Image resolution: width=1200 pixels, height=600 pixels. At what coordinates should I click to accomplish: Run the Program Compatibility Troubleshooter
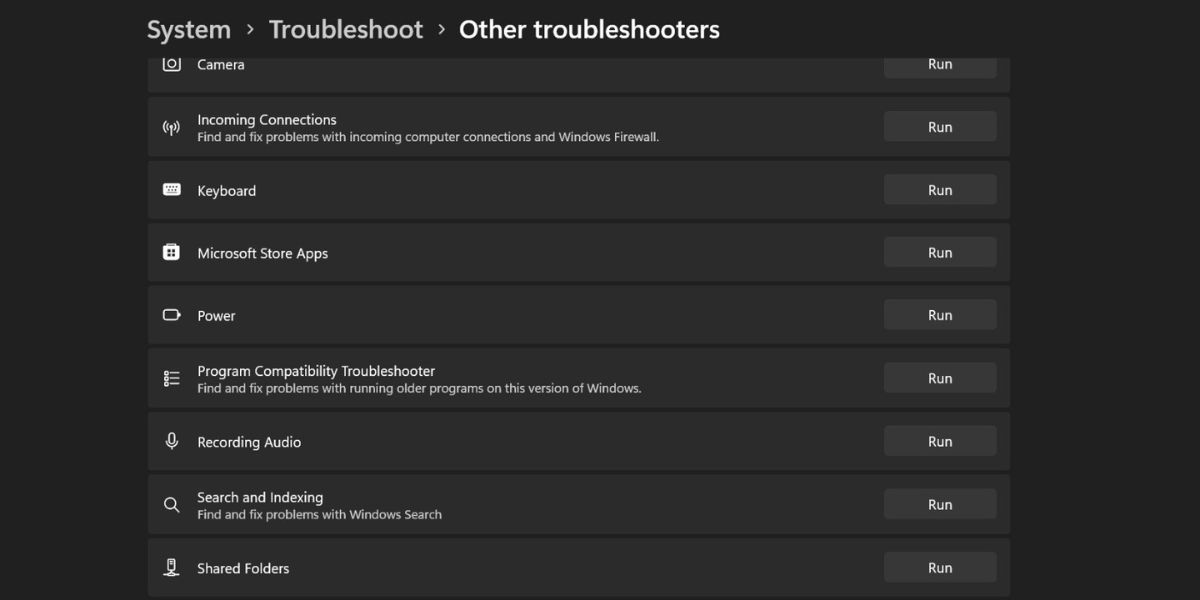pyautogui.click(x=939, y=377)
